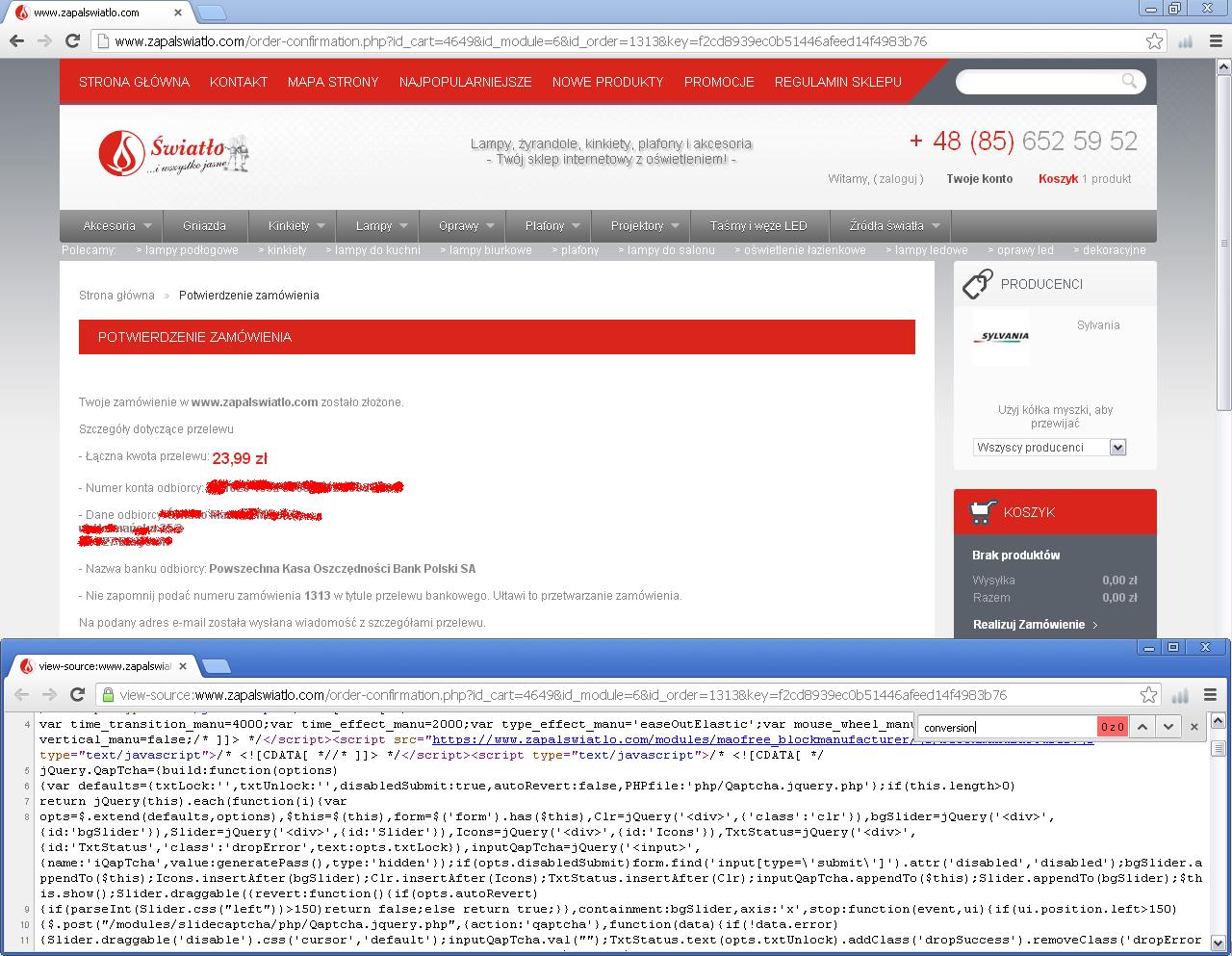Open Chrome menu in the view-source window

[x=1210, y=694]
